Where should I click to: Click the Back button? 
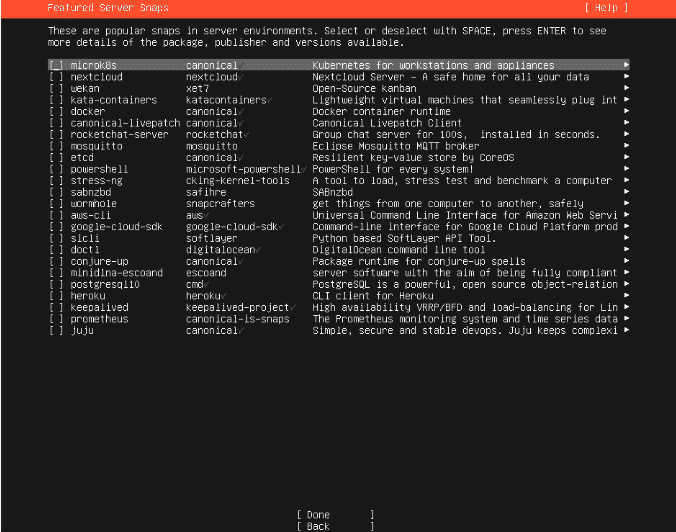(x=336, y=526)
